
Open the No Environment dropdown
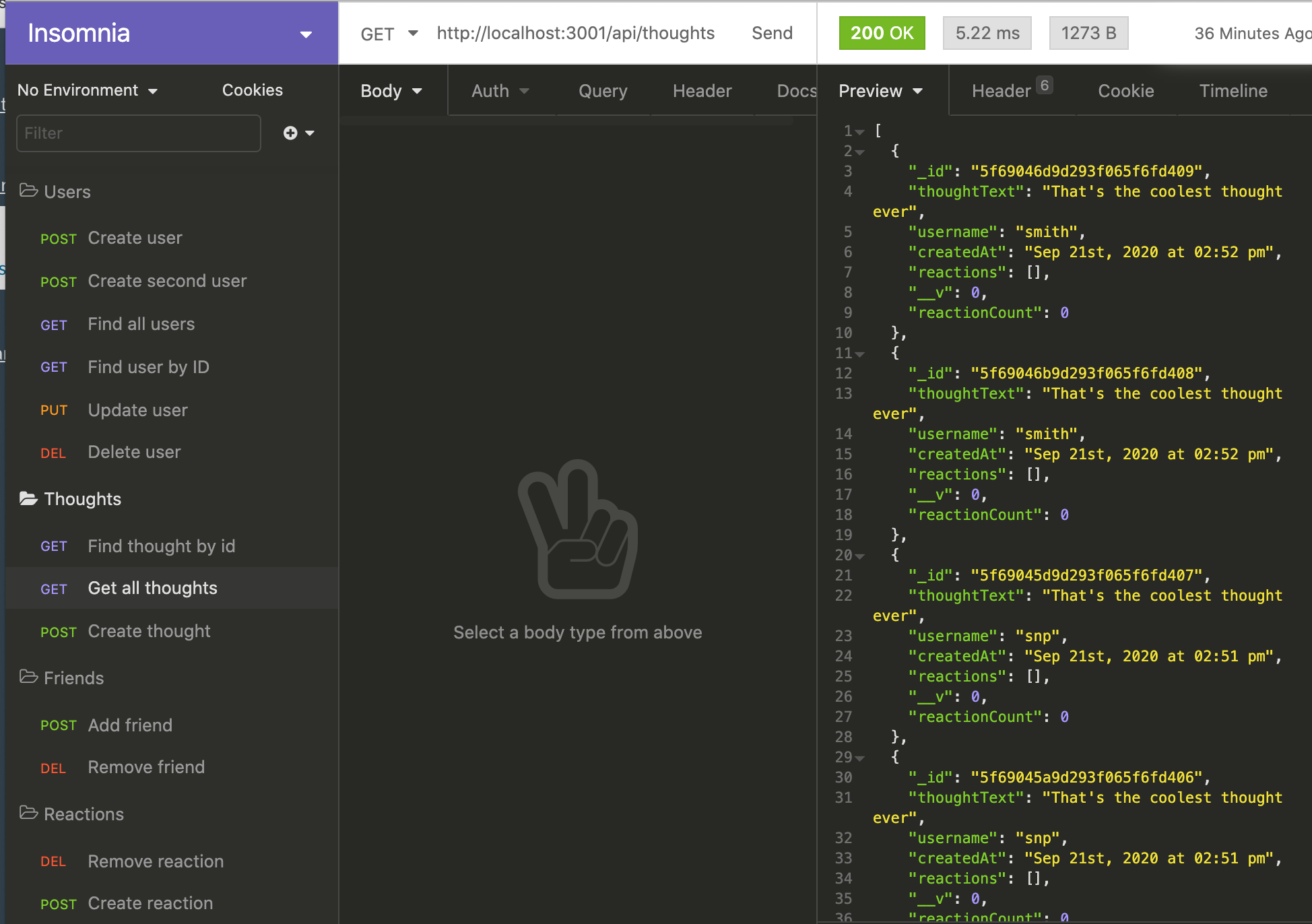pyautogui.click(x=88, y=90)
